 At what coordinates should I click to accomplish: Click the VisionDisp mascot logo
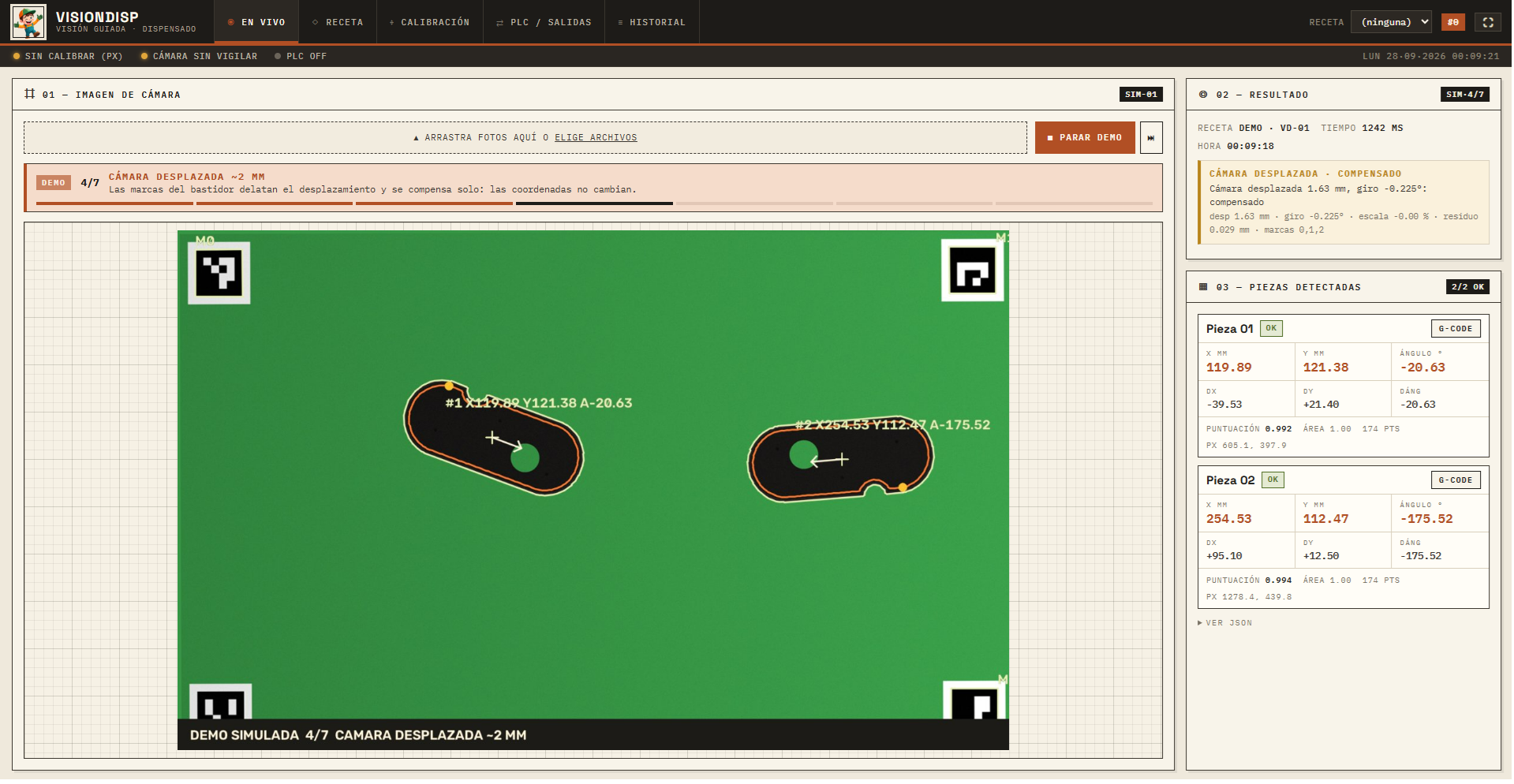[28, 22]
